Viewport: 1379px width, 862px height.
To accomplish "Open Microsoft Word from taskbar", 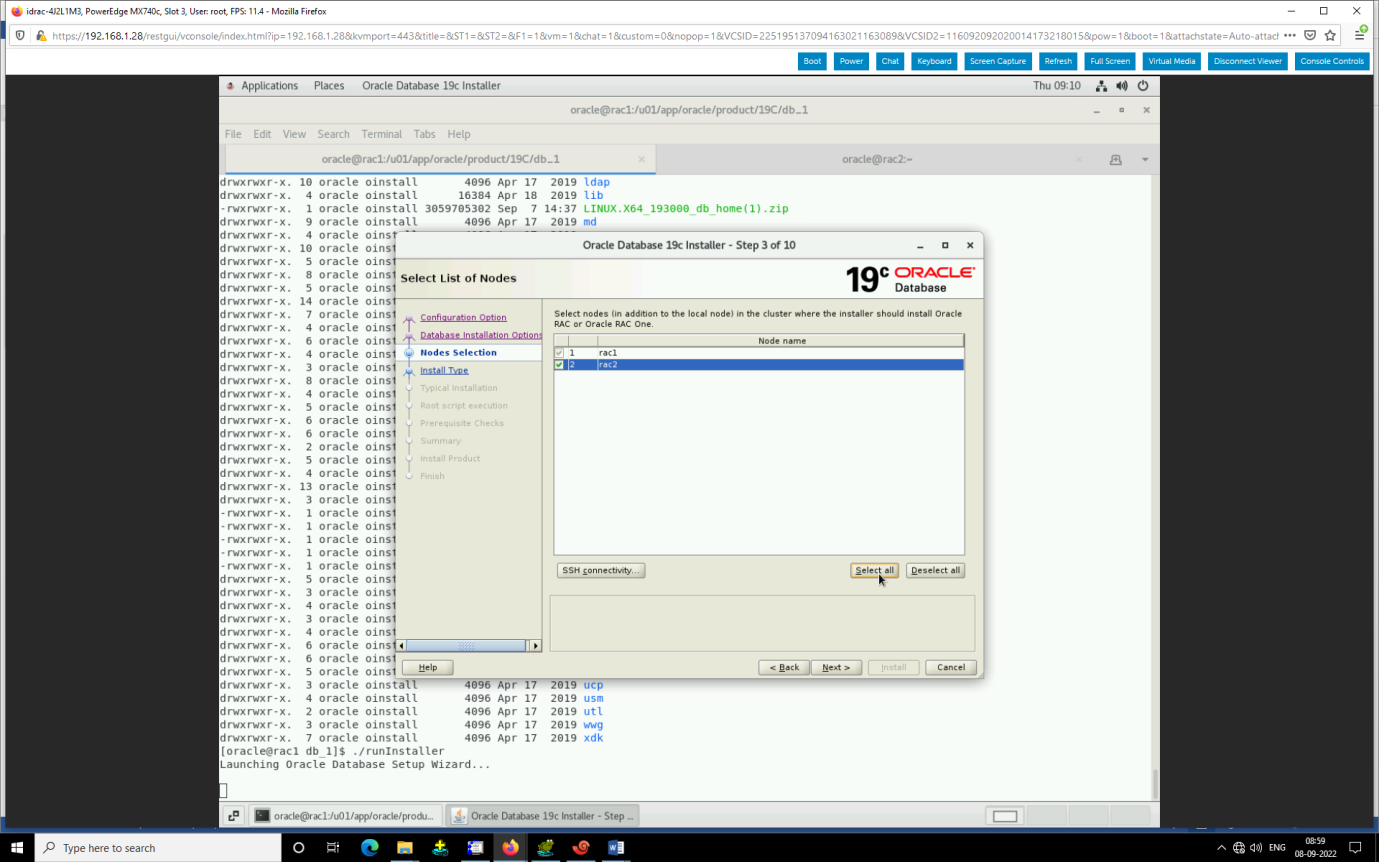I will pos(616,847).
